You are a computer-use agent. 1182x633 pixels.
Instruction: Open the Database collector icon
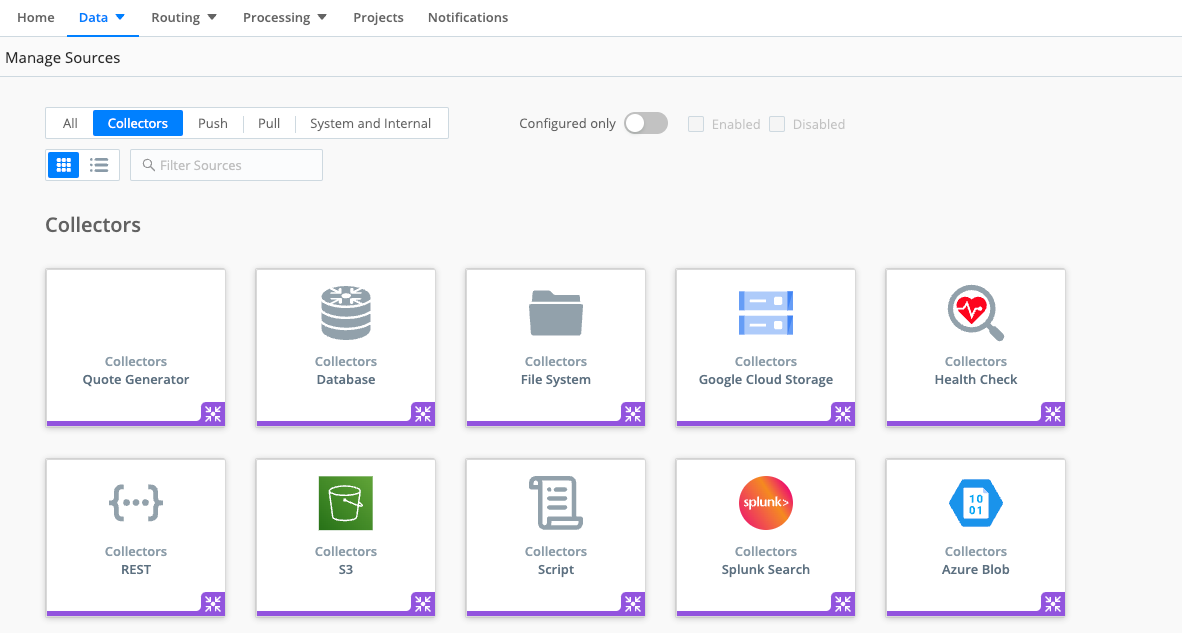[345, 313]
